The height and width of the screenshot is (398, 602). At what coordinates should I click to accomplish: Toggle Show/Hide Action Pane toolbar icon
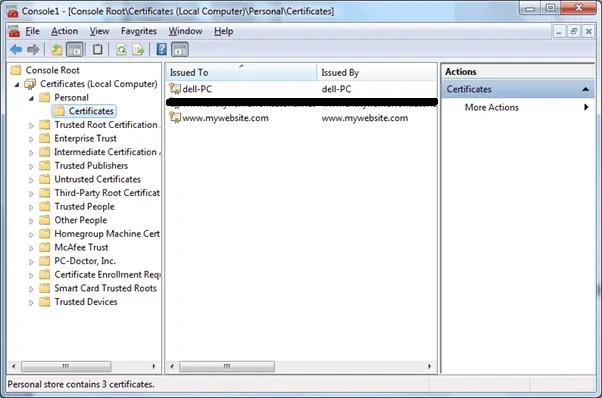[180, 50]
